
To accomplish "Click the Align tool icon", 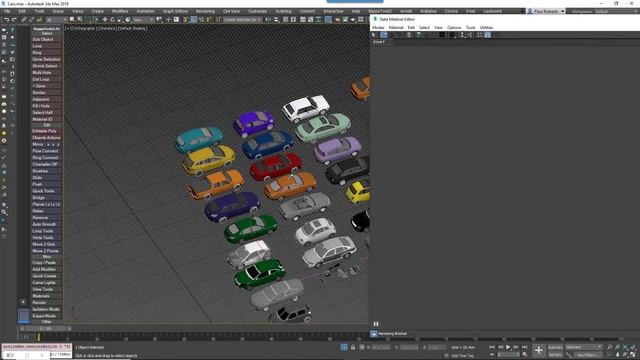I will pos(276,20).
